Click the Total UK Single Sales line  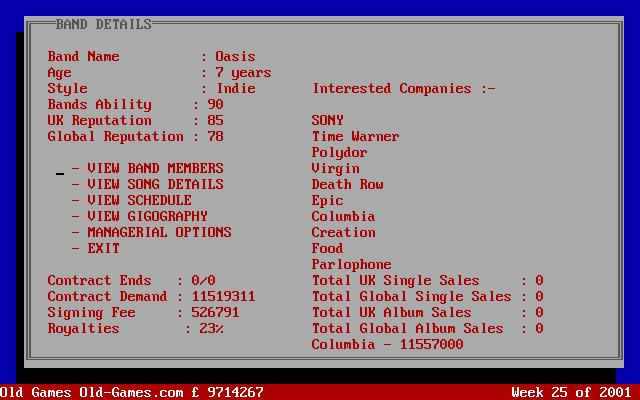coord(428,280)
